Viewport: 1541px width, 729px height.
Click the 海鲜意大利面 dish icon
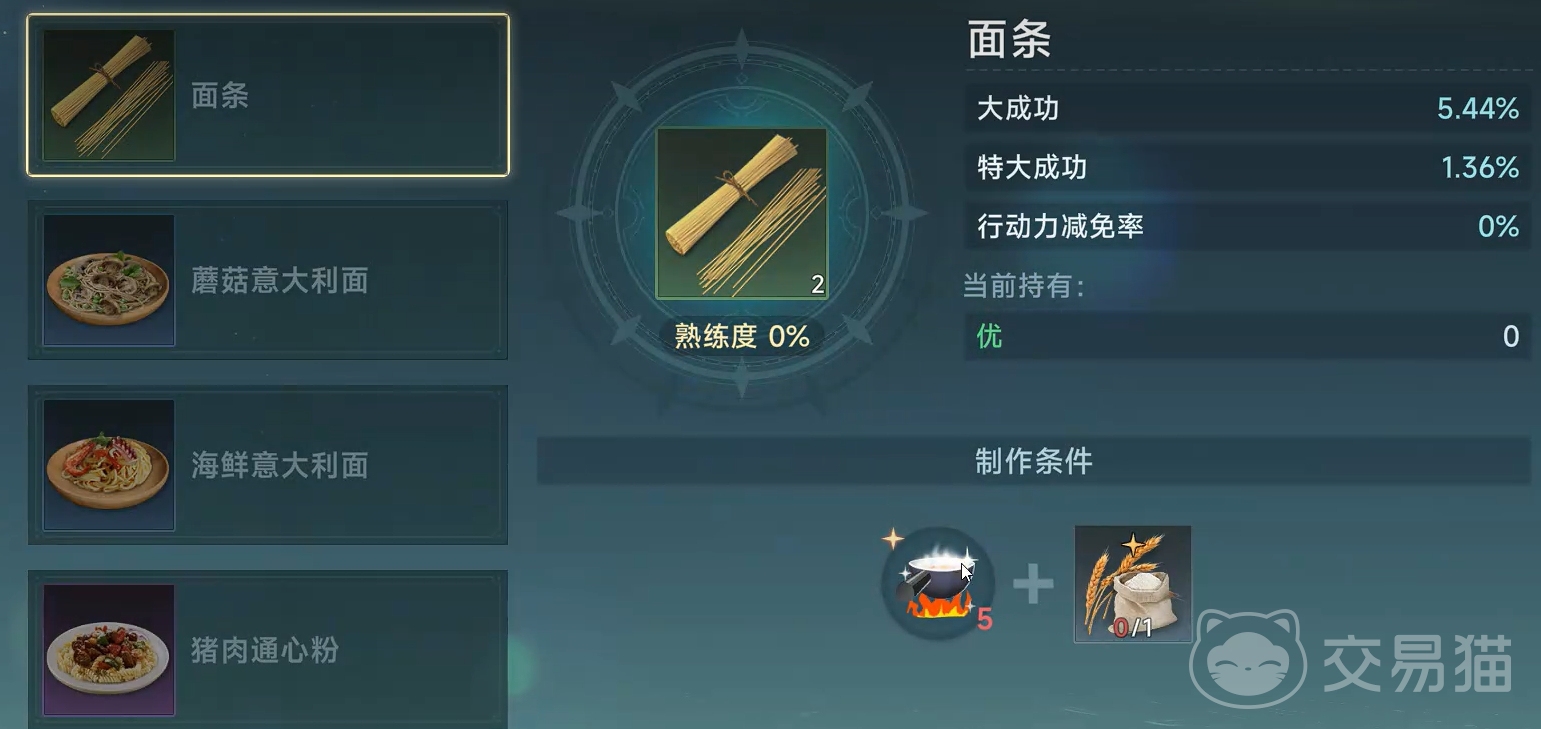109,465
